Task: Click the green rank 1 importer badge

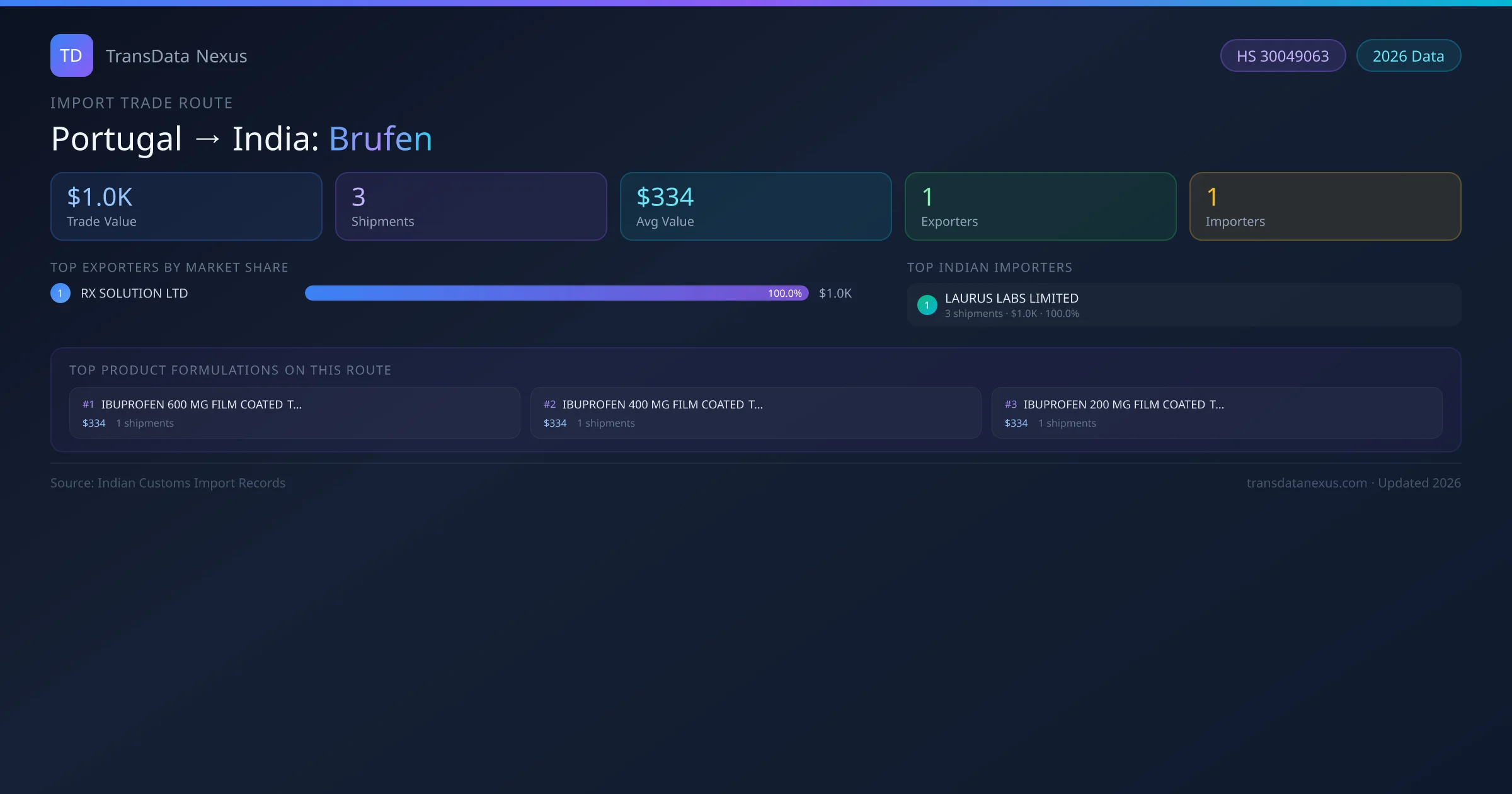Action: click(x=927, y=305)
